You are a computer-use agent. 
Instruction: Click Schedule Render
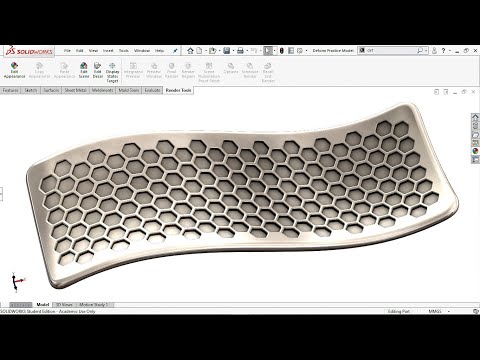(250, 70)
